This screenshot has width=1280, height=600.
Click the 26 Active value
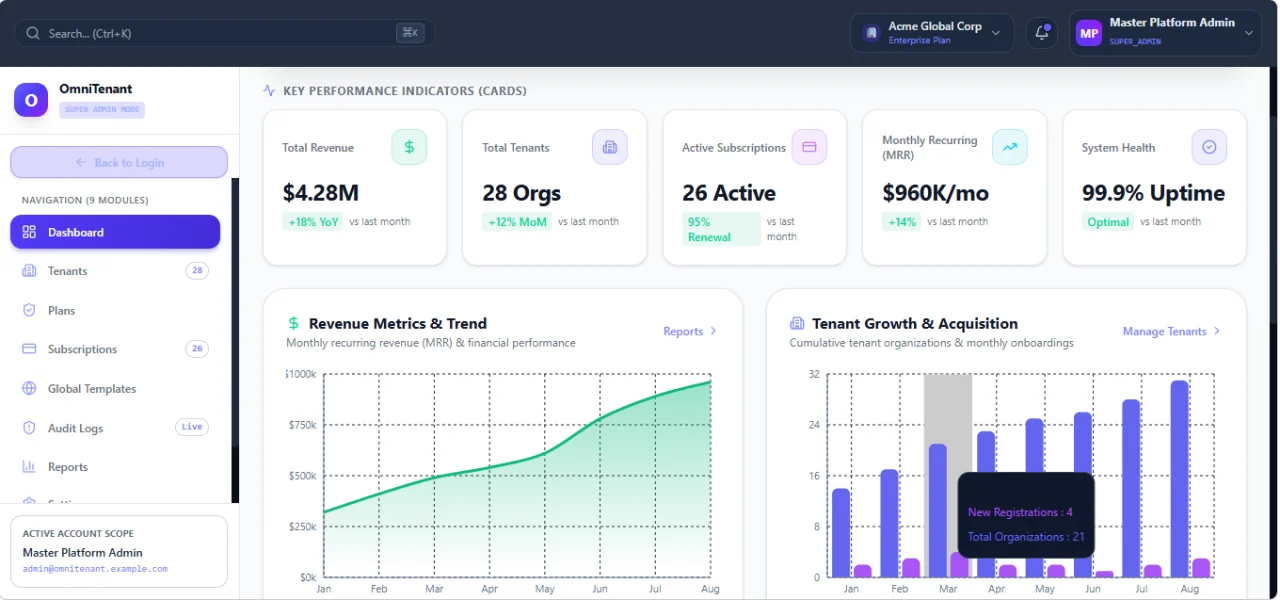(x=729, y=193)
